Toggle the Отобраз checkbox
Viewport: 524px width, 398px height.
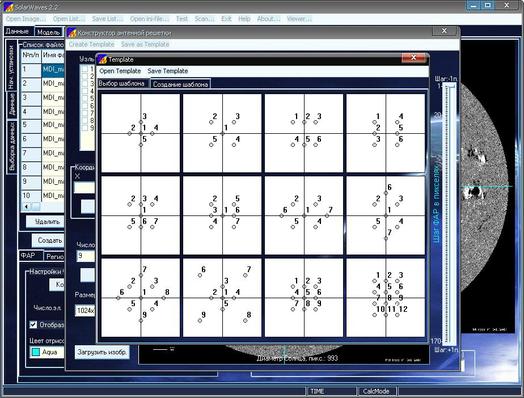pyautogui.click(x=33, y=324)
